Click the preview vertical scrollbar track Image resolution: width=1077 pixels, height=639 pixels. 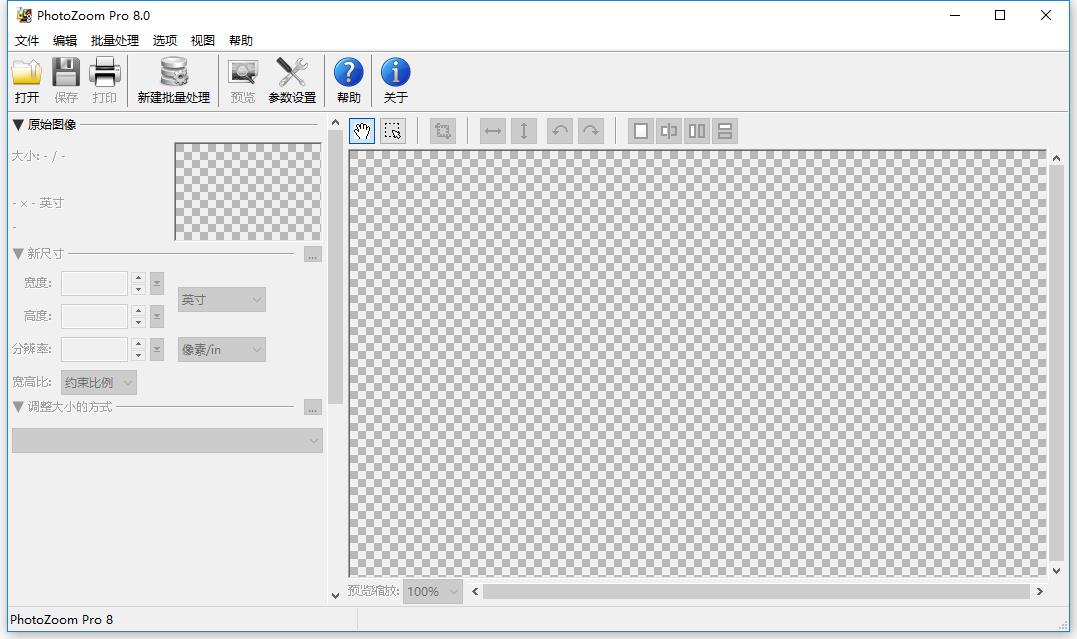coord(1056,363)
